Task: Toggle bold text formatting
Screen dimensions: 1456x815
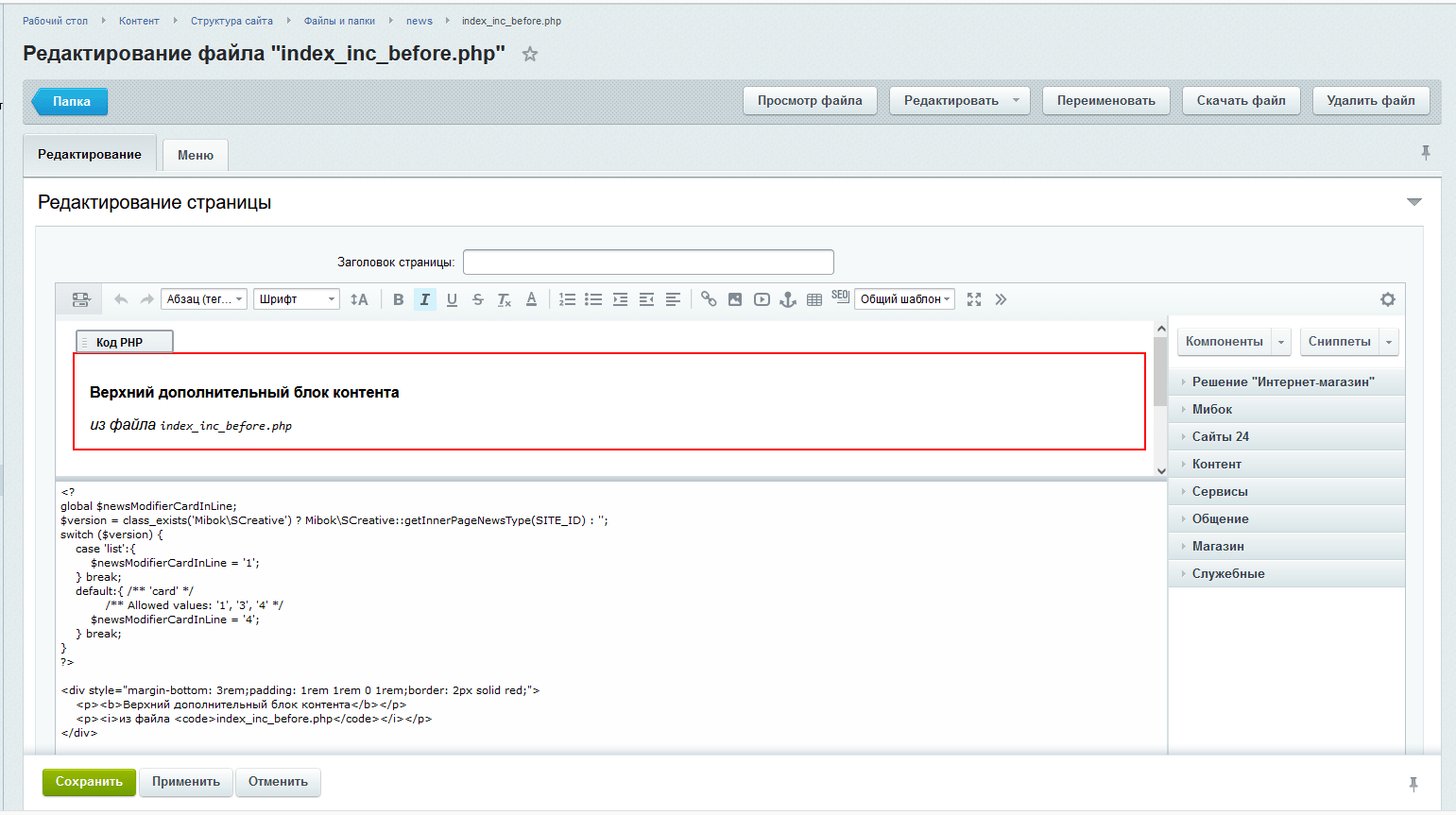Action: (x=399, y=299)
